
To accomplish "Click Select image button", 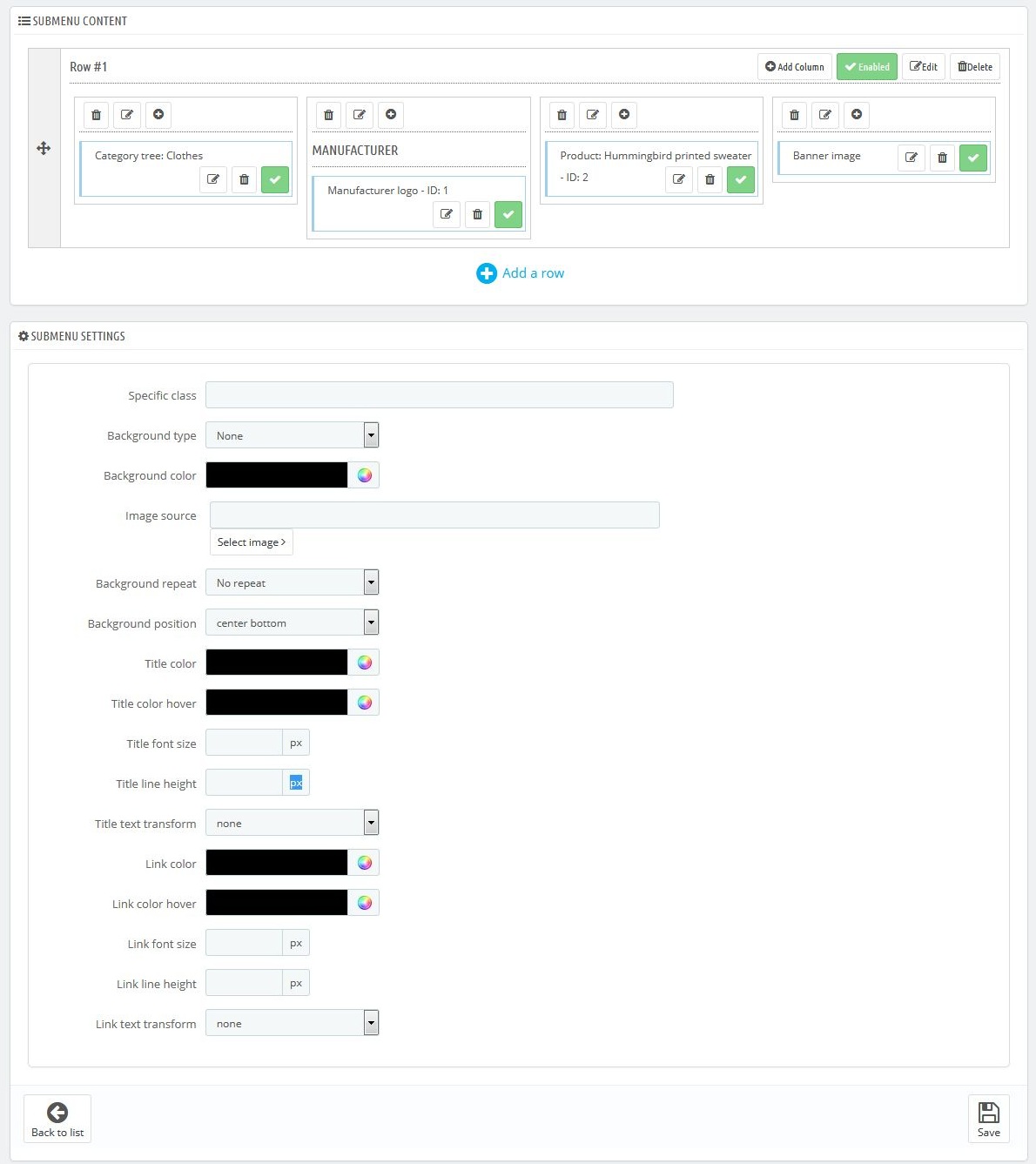I will point(252,542).
